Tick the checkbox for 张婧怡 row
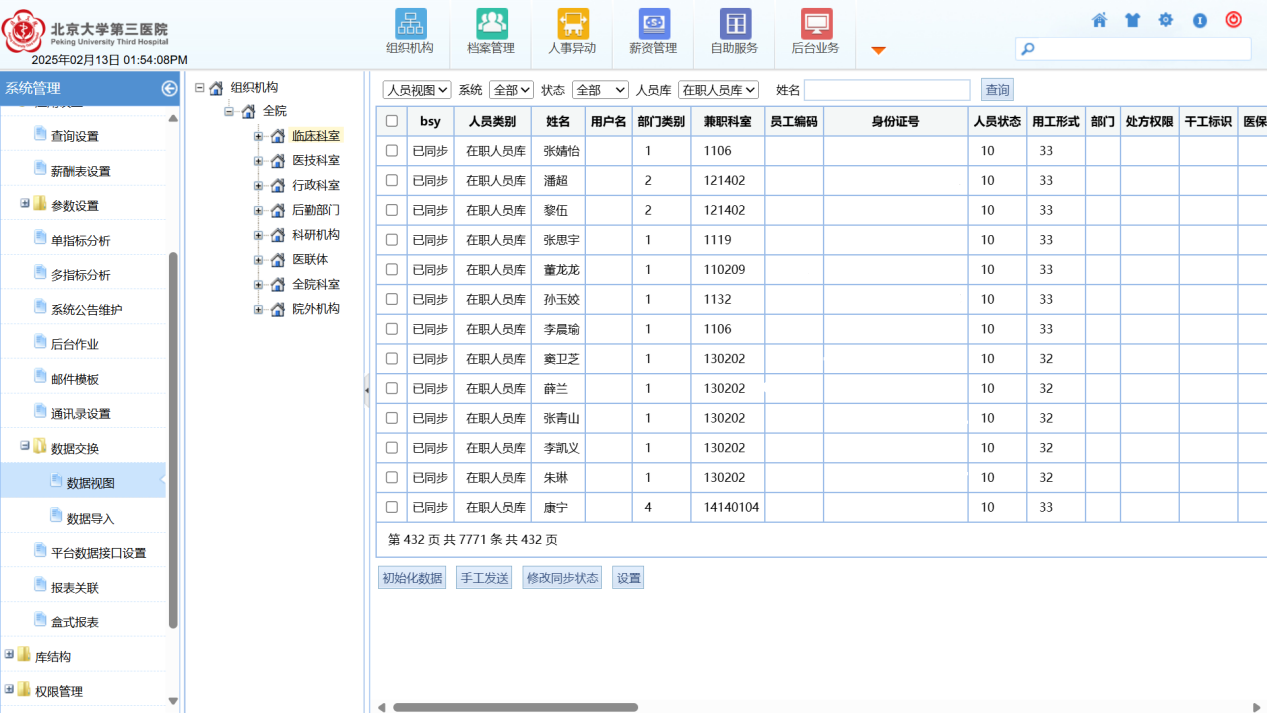Viewport: 1267px width, 713px height. (x=392, y=151)
